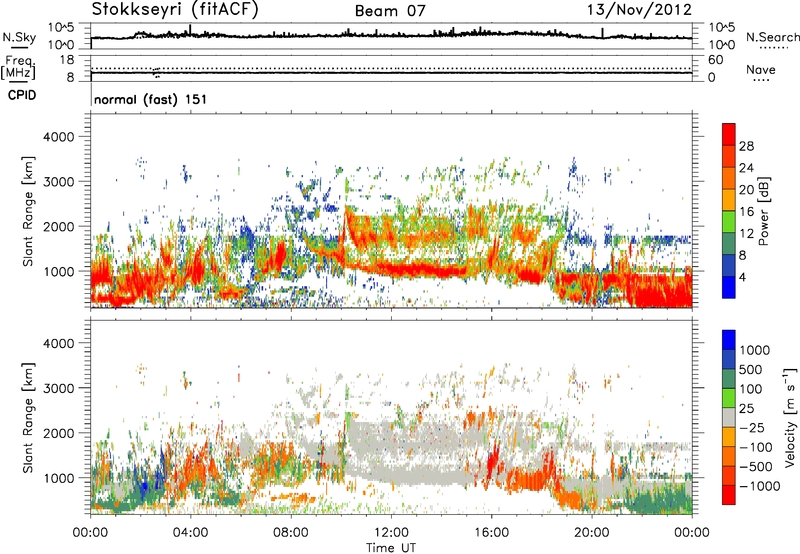Viewport: 800px width, 554px height.
Task: Click the '04:00' time tick label
Action: [190, 533]
